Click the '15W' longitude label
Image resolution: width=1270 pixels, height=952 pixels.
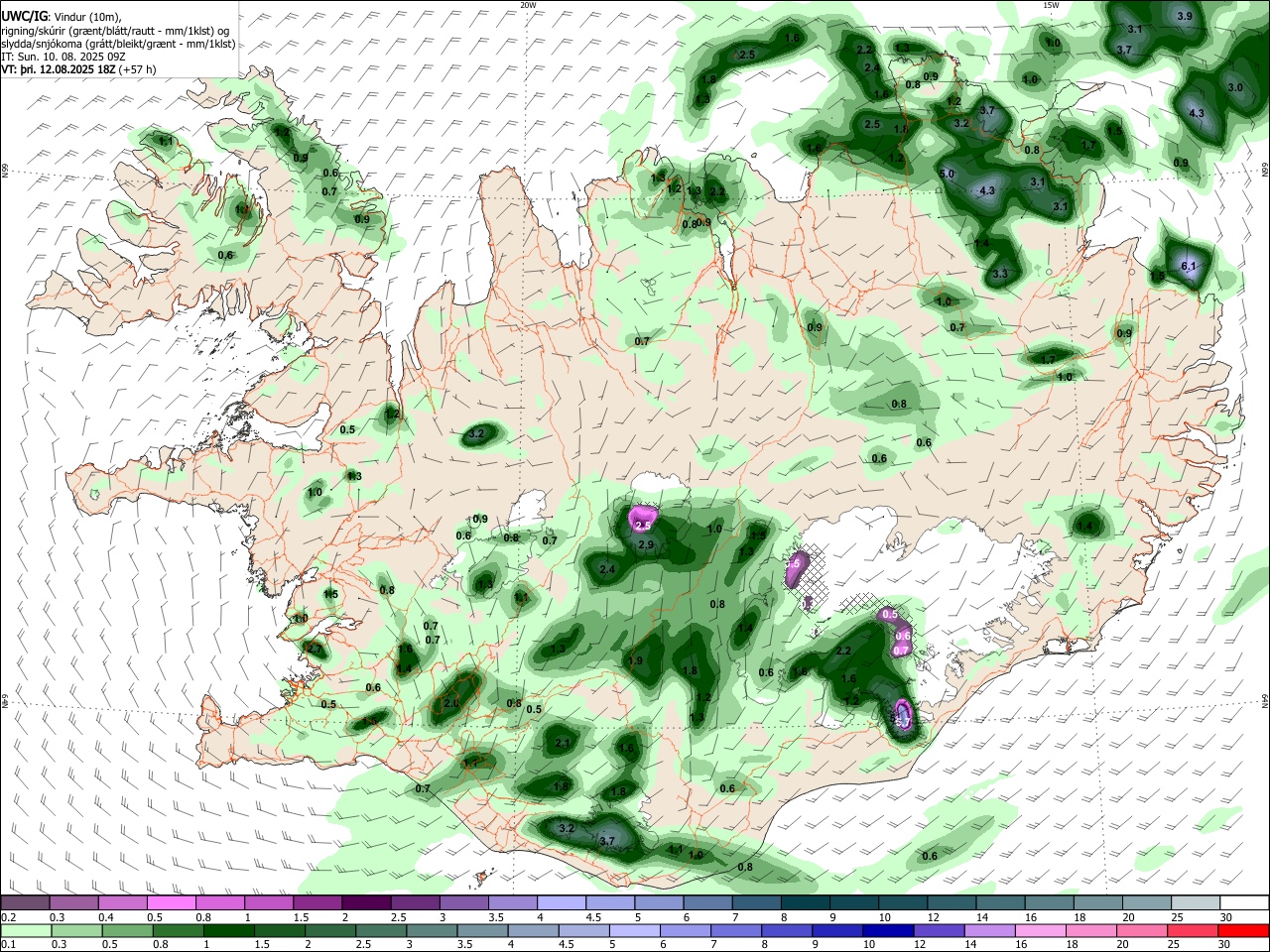tap(1051, 5)
